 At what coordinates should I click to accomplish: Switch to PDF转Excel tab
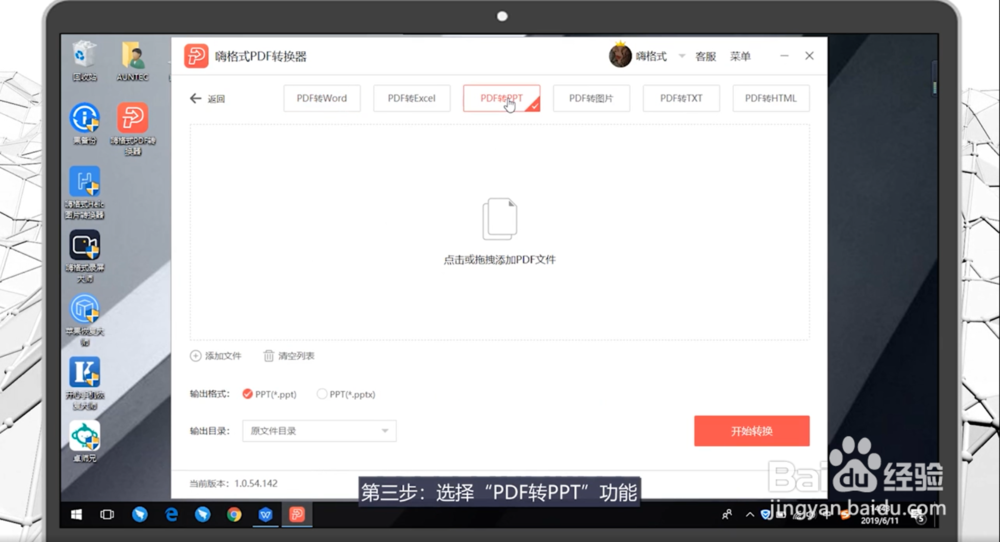coord(411,98)
